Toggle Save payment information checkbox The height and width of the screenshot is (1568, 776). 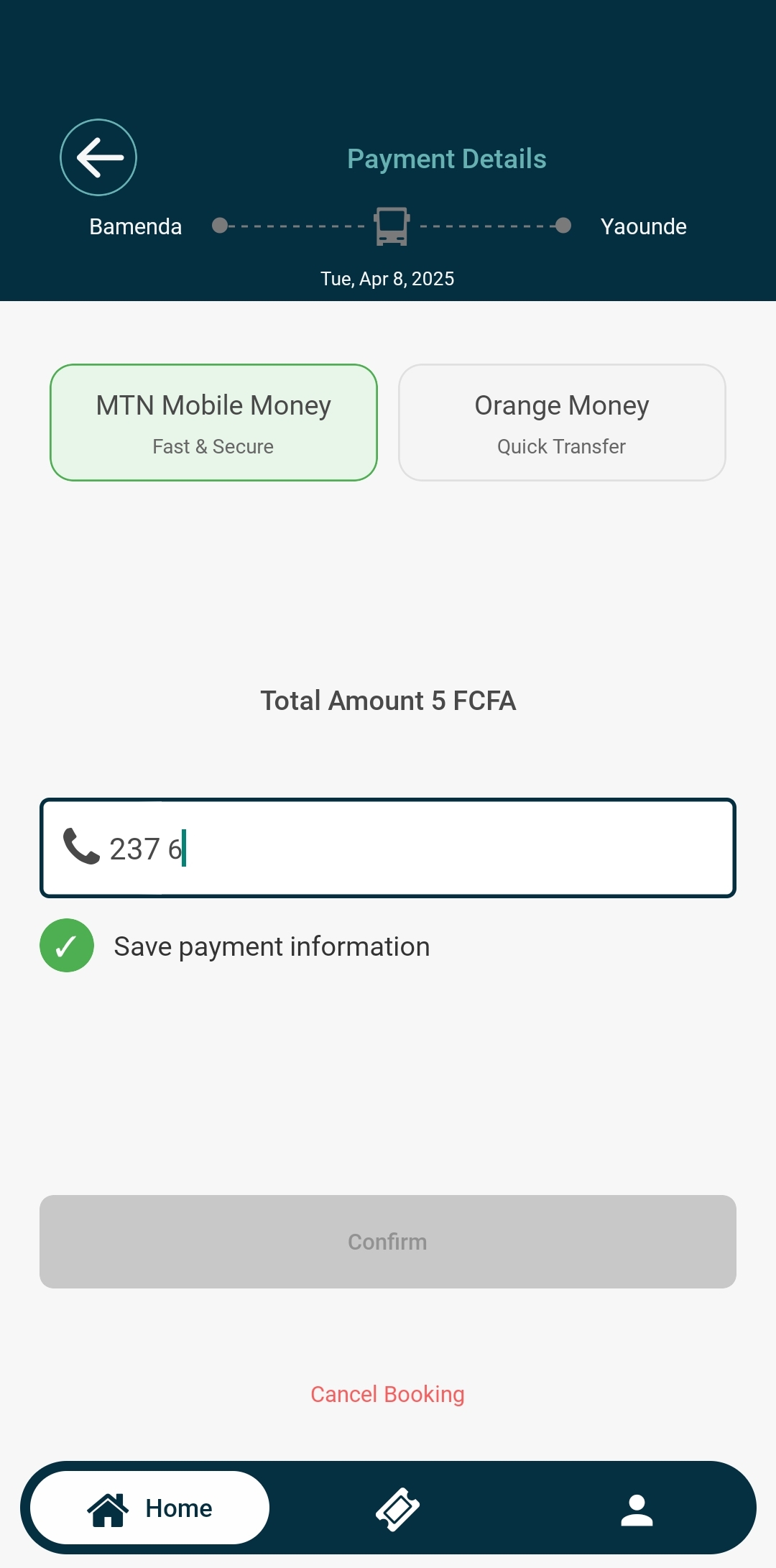[x=67, y=946]
